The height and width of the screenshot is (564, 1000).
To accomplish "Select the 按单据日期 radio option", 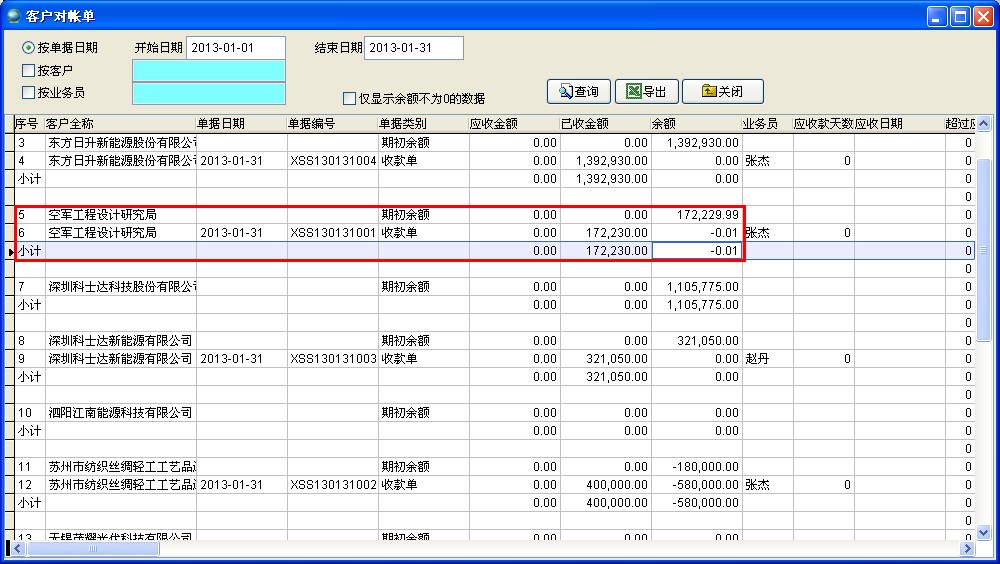I will tap(29, 48).
